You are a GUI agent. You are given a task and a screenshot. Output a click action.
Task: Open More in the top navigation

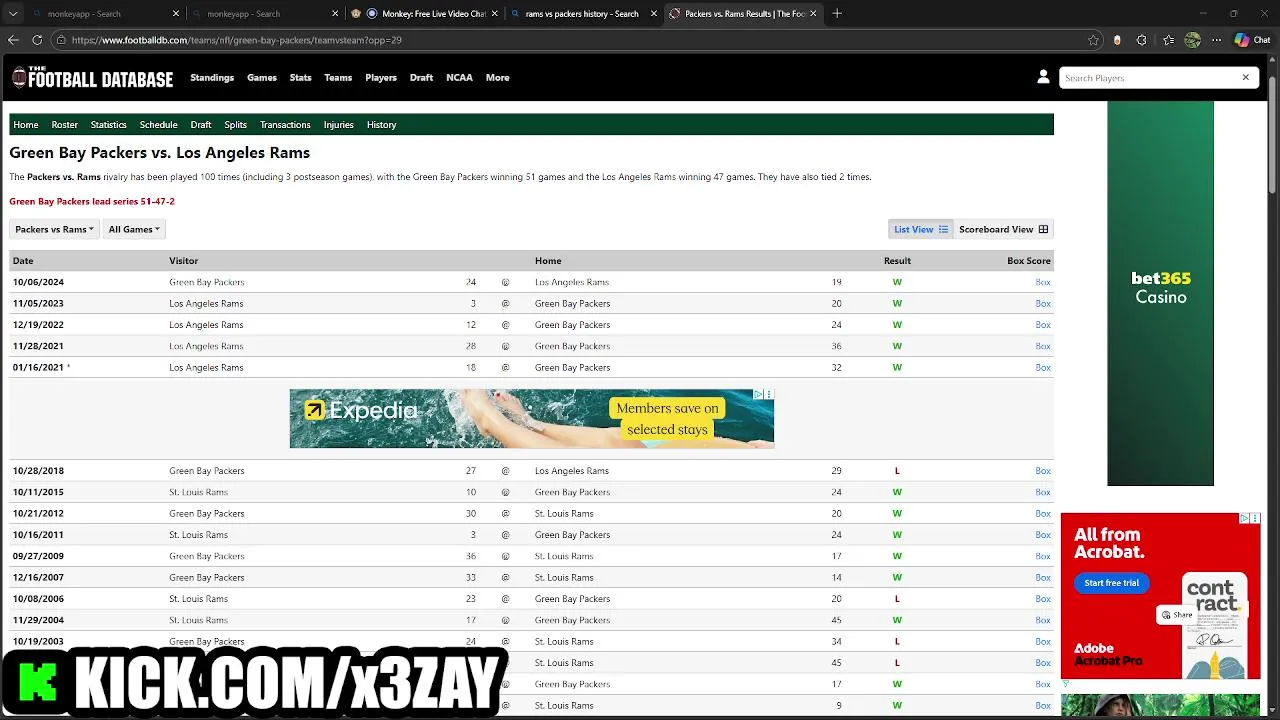498,77
